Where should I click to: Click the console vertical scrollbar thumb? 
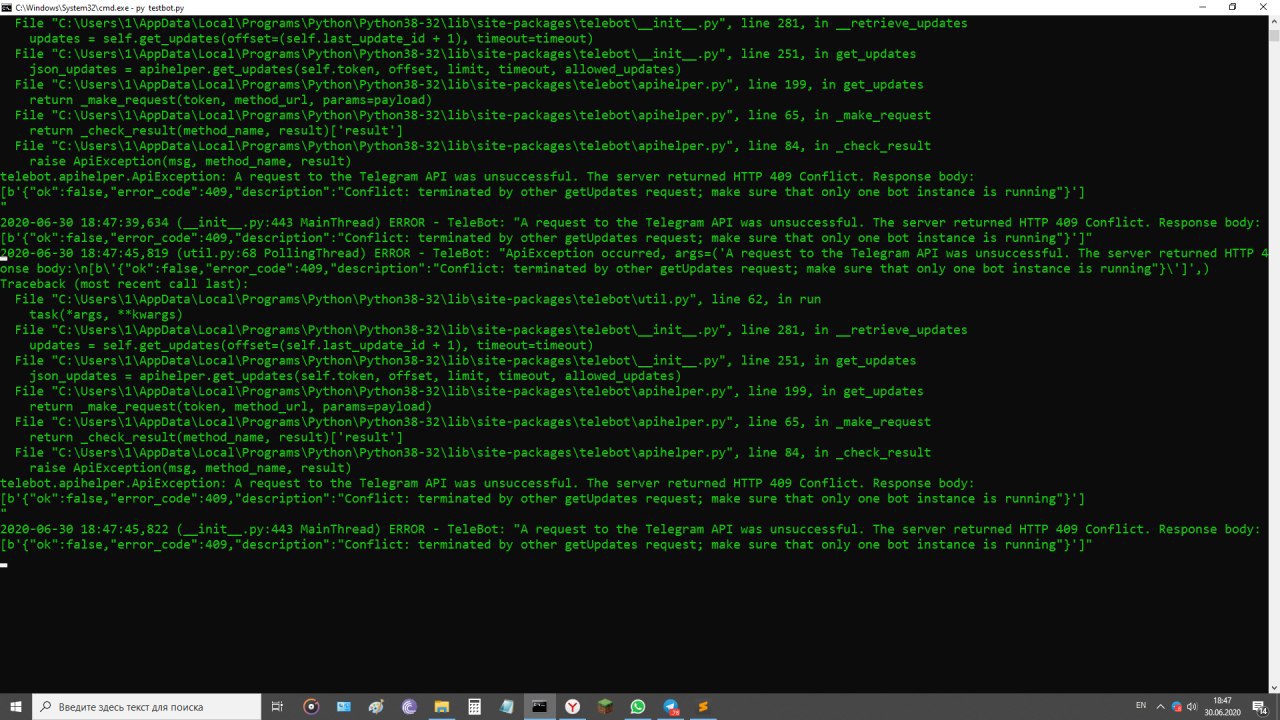coord(1274,36)
